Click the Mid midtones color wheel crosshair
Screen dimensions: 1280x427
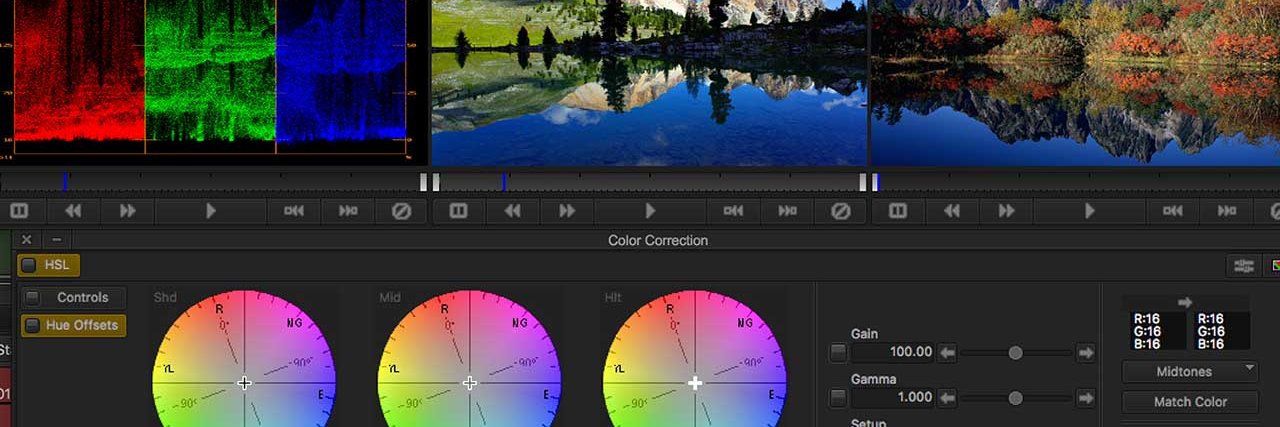pyautogui.click(x=469, y=383)
